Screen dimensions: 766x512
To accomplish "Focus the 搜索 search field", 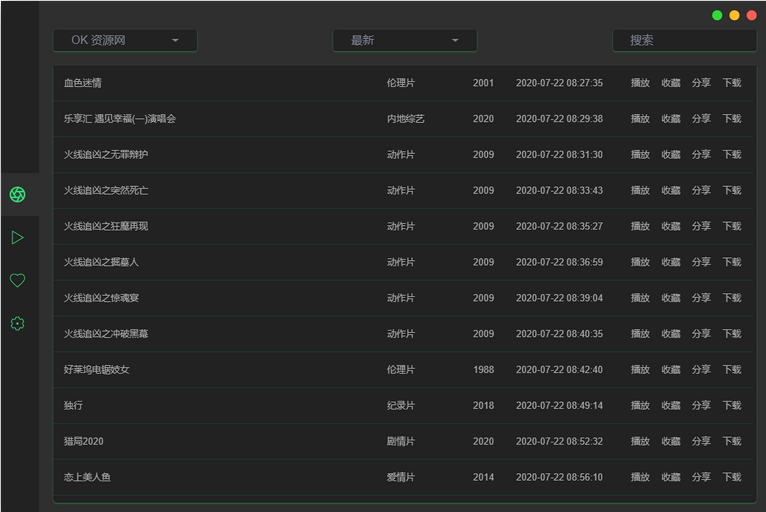I will point(684,41).
